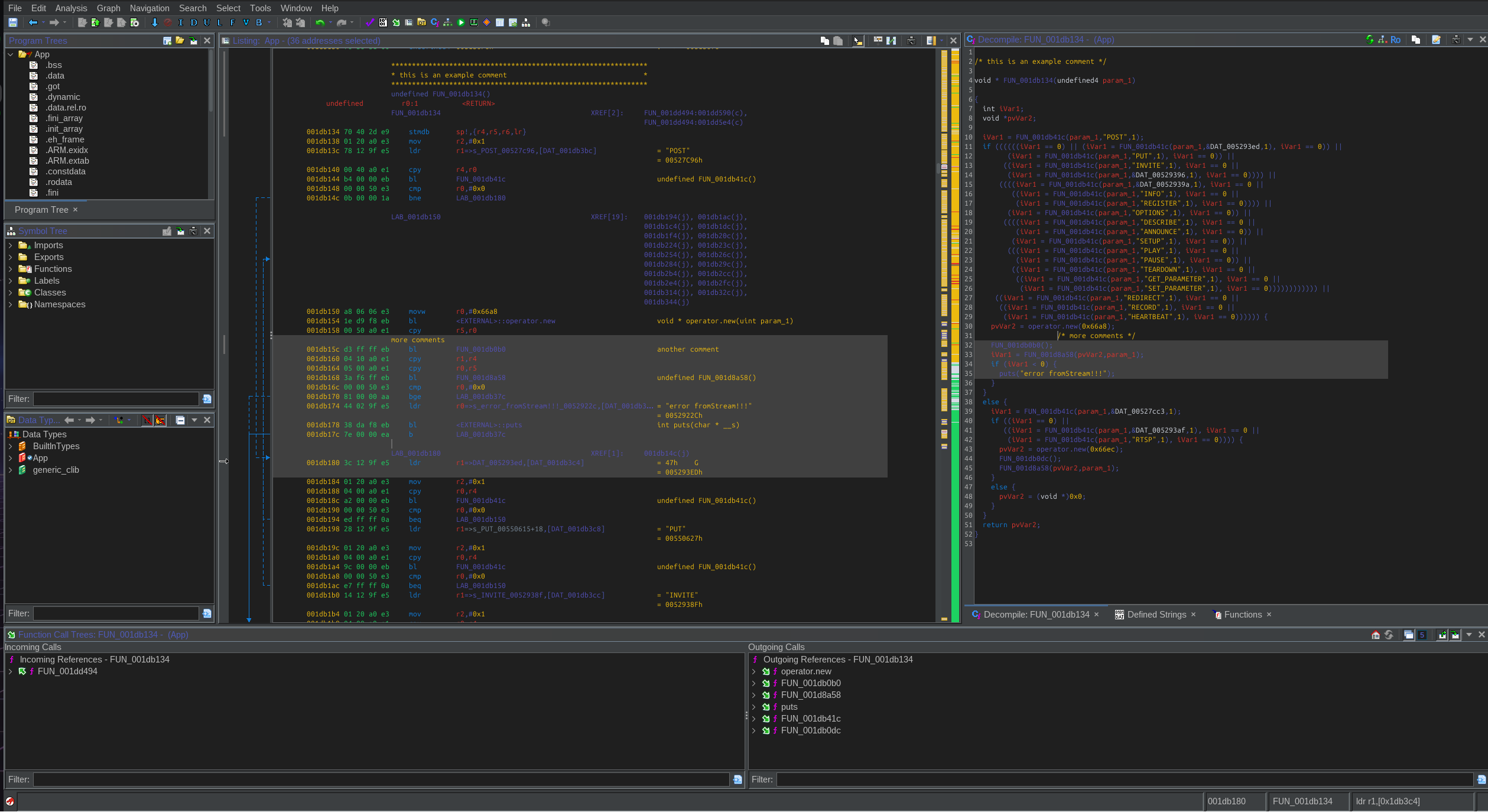Screen dimensions: 1488x812
Task: Toggle filter arrays icon in Data Type Manager
Action: [147, 420]
